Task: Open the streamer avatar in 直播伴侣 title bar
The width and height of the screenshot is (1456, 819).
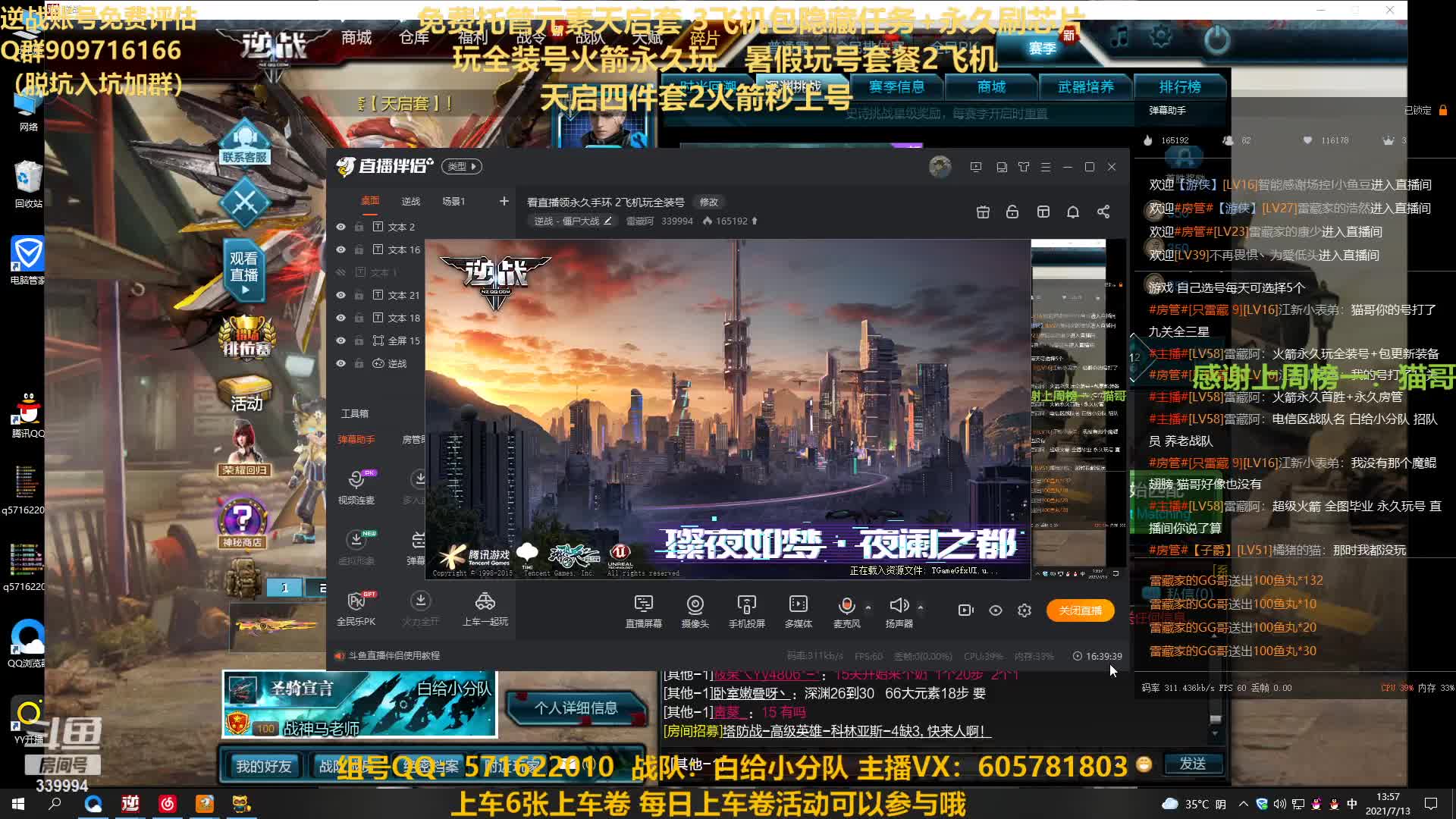Action: click(x=940, y=167)
